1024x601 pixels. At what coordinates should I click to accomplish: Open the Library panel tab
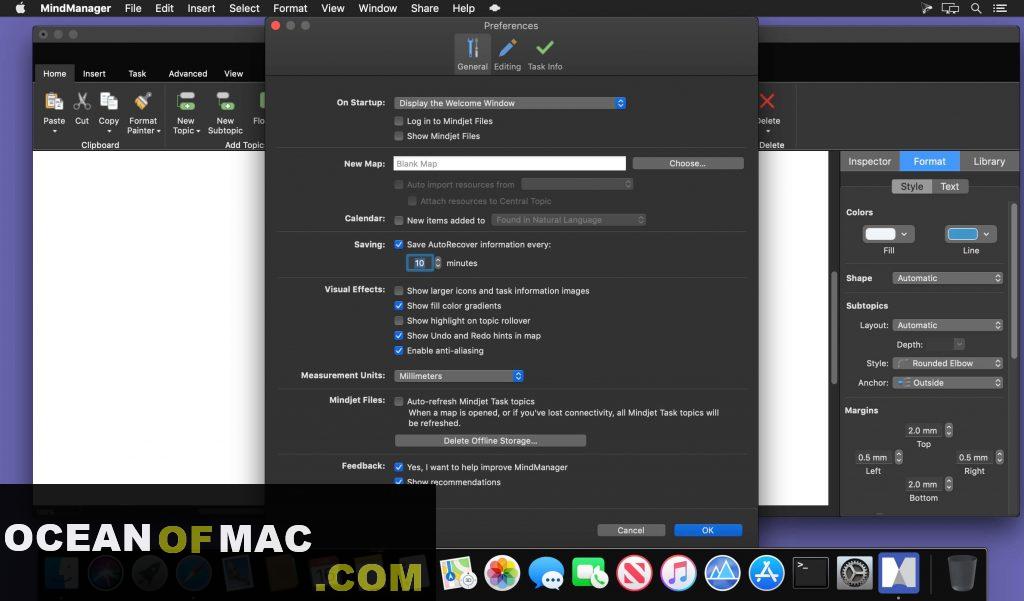pyautogui.click(x=989, y=161)
